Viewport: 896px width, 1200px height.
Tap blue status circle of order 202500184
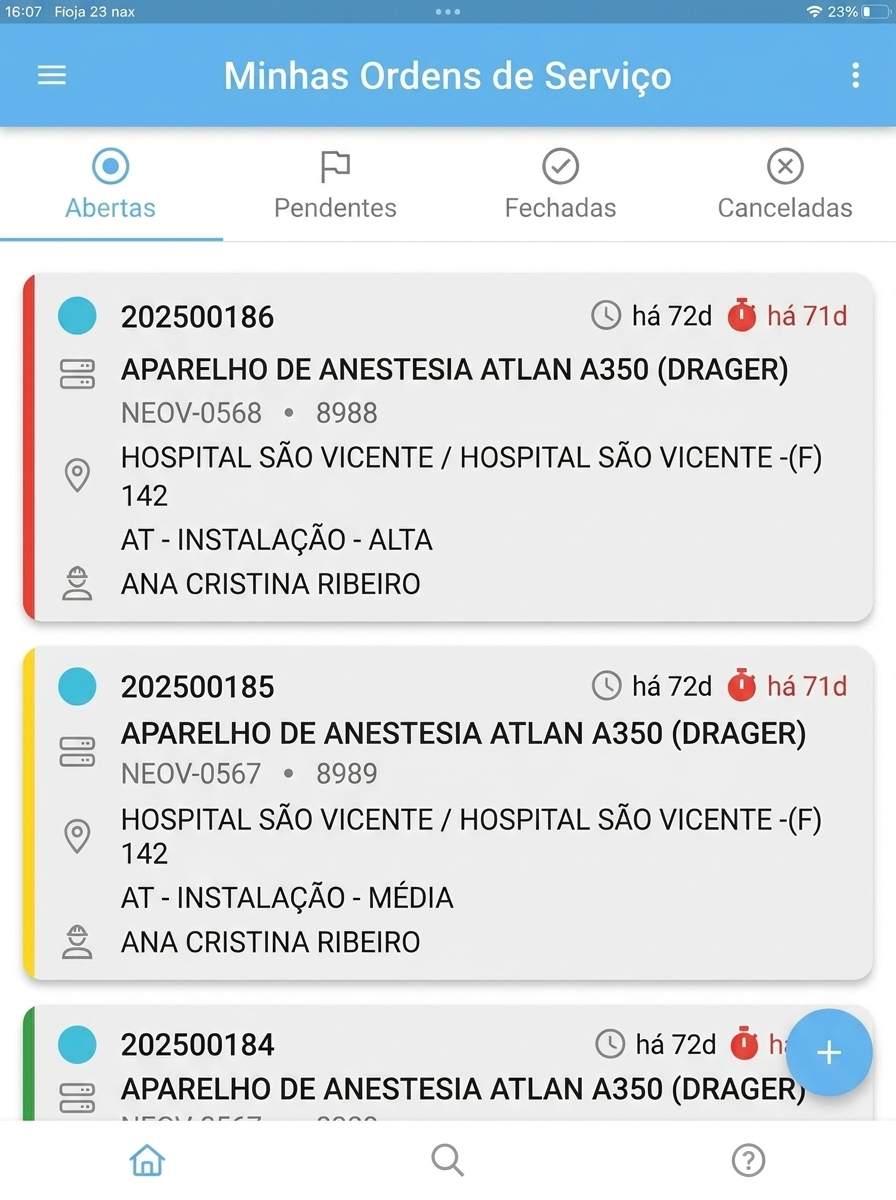click(77, 1044)
